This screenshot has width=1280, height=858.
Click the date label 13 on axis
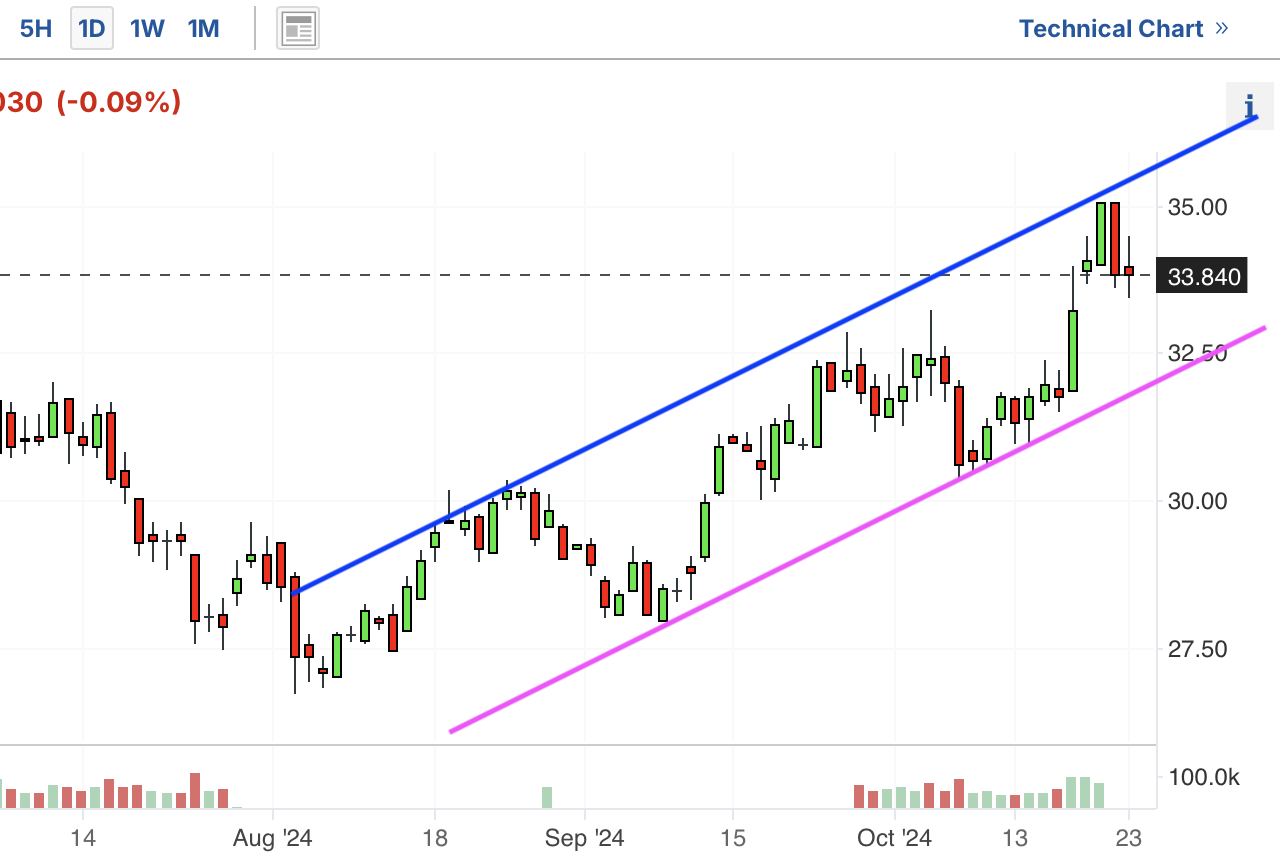(x=1015, y=838)
